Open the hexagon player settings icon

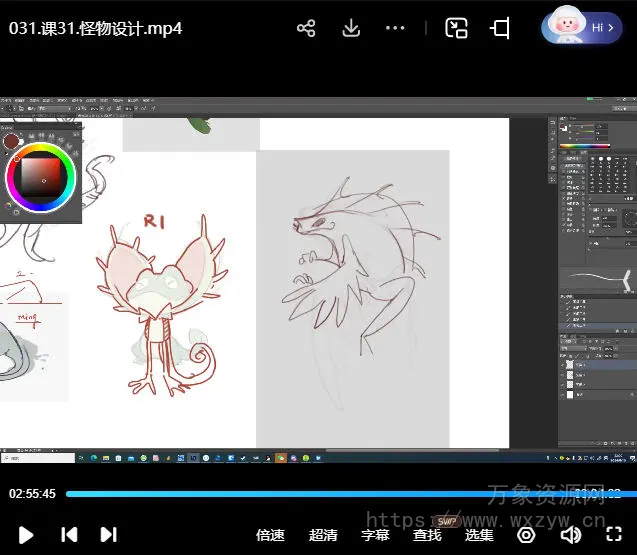tap(526, 535)
